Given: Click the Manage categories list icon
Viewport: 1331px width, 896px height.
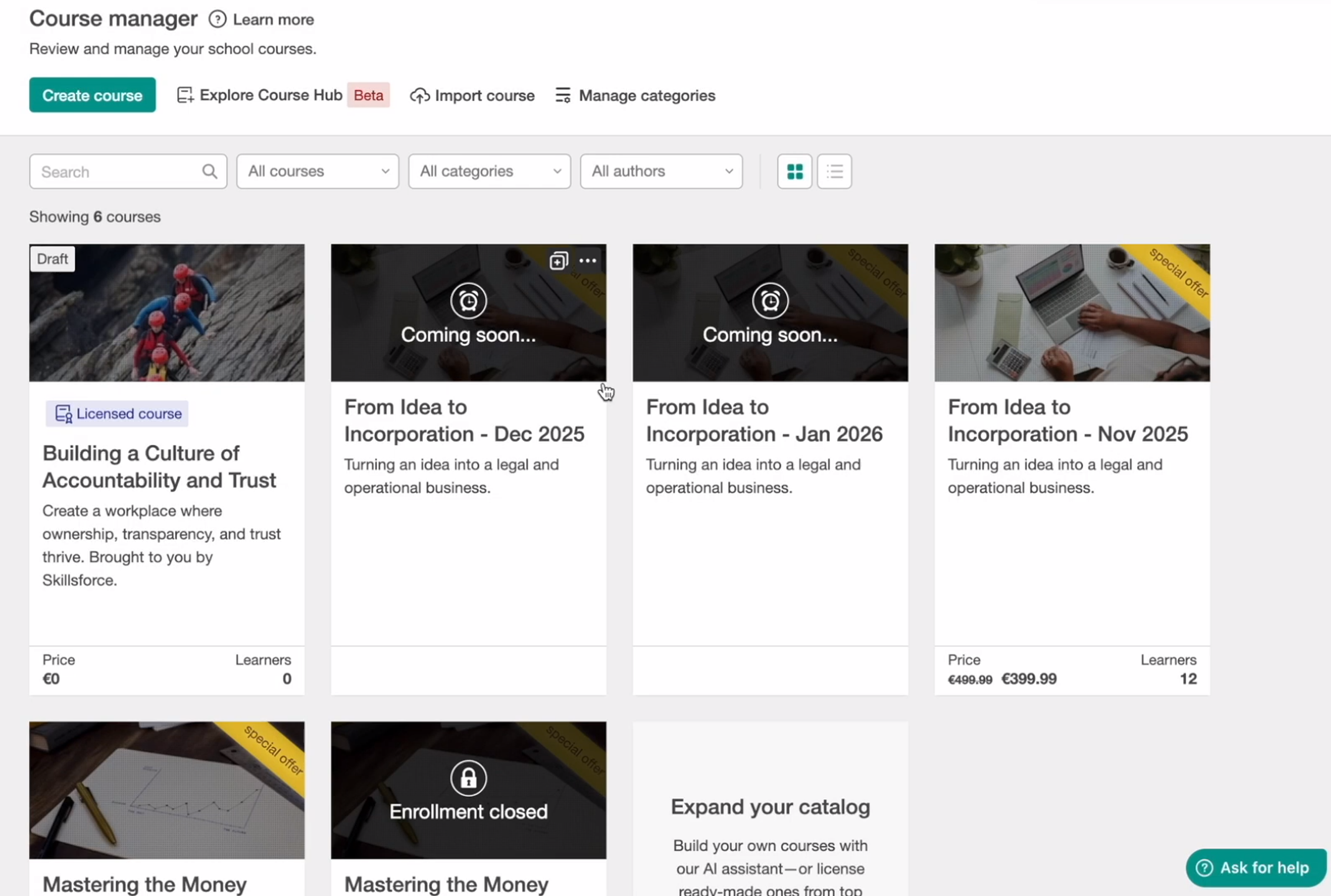Looking at the screenshot, I should pyautogui.click(x=562, y=95).
